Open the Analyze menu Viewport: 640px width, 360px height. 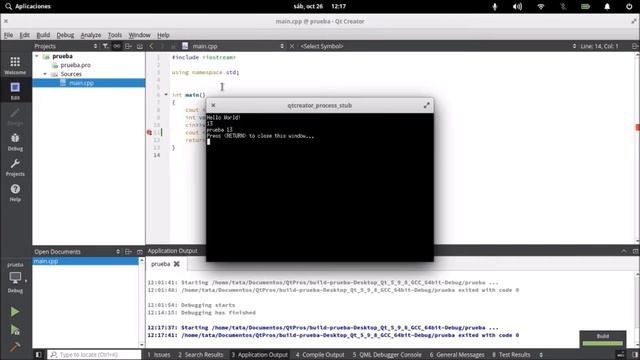91,35
